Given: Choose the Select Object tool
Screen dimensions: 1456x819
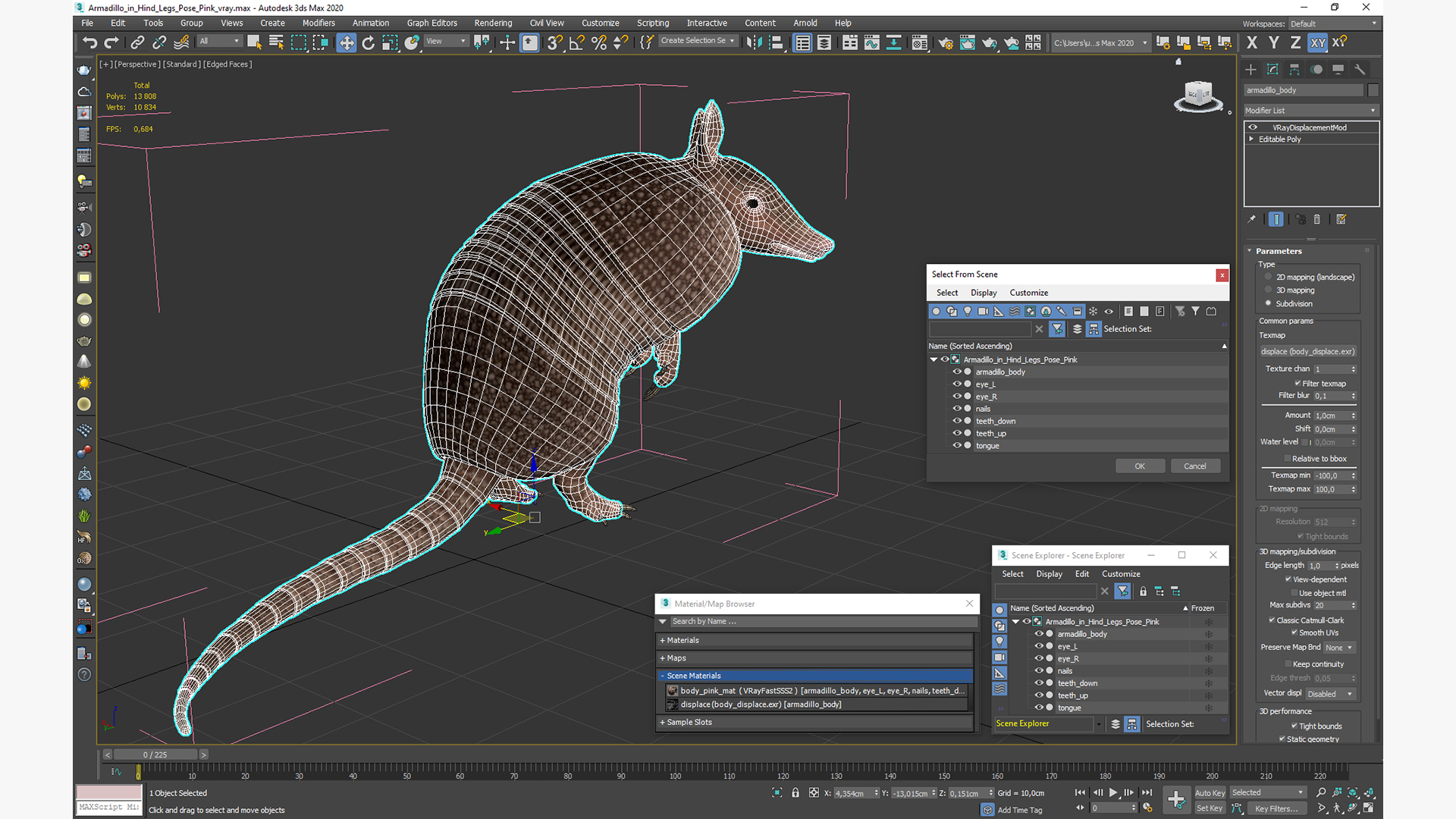Looking at the screenshot, I should click(254, 42).
